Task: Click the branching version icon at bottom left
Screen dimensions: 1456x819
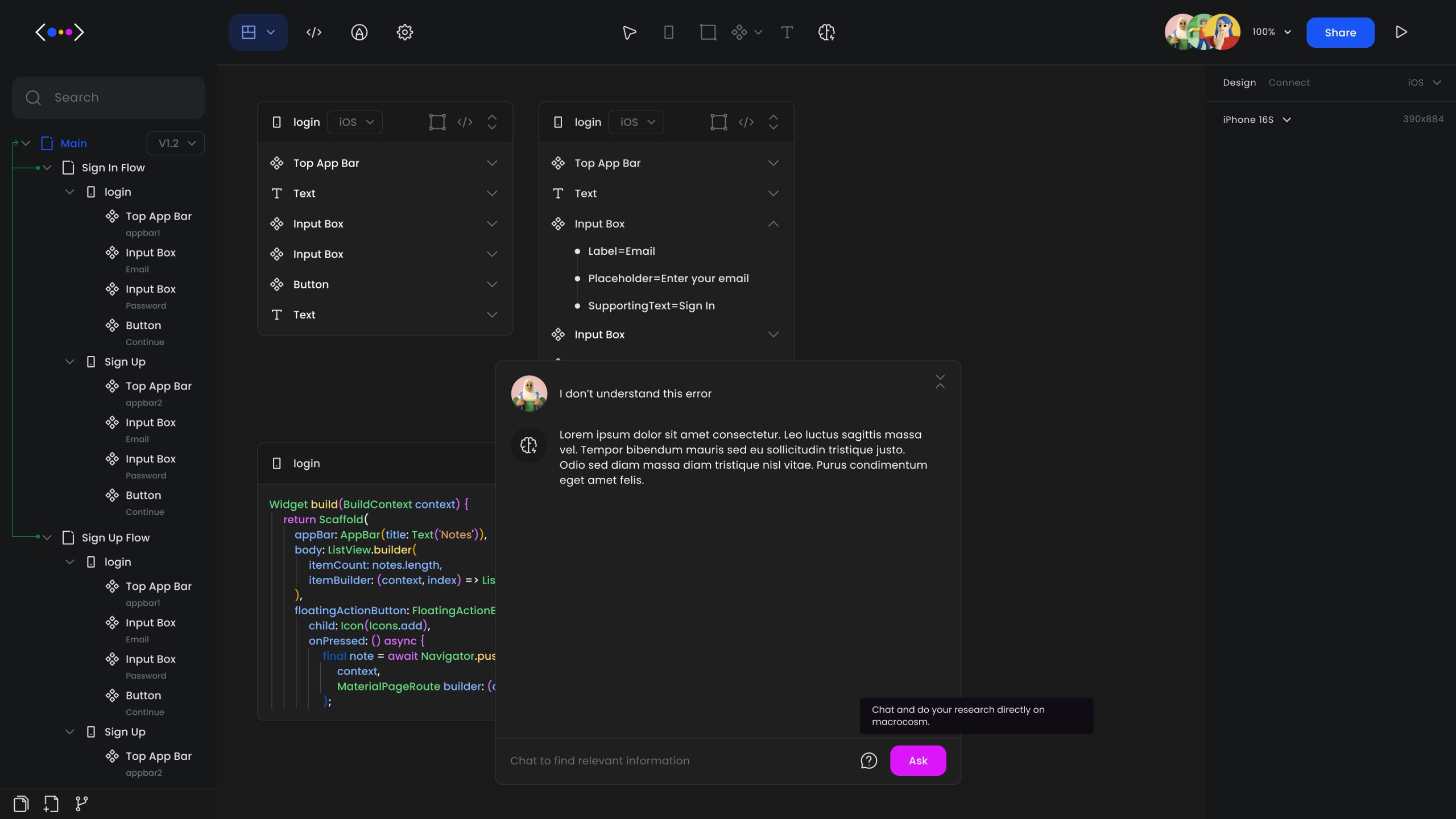Action: [80, 804]
